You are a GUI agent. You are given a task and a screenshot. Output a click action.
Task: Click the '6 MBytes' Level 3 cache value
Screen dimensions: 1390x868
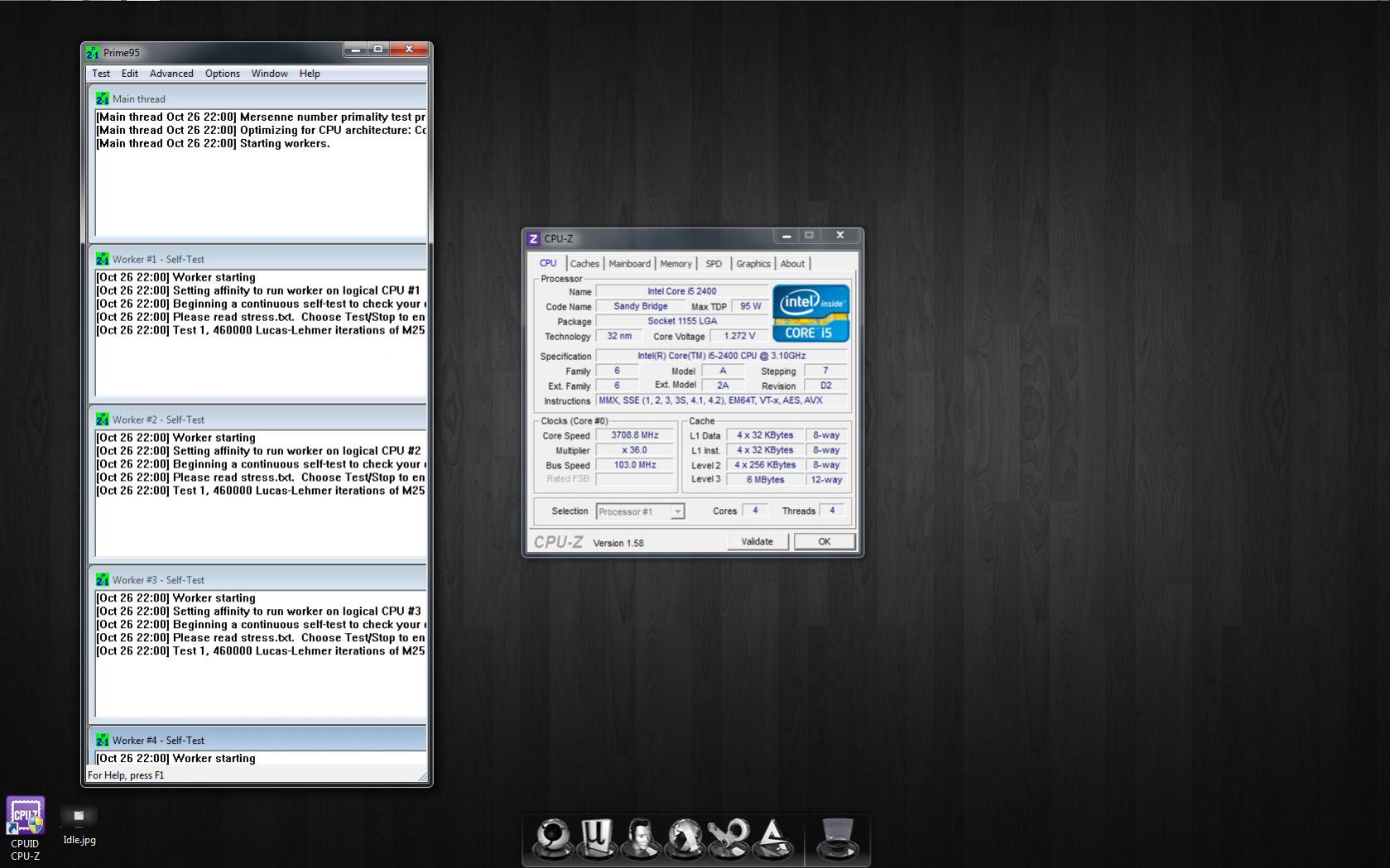coord(766,480)
